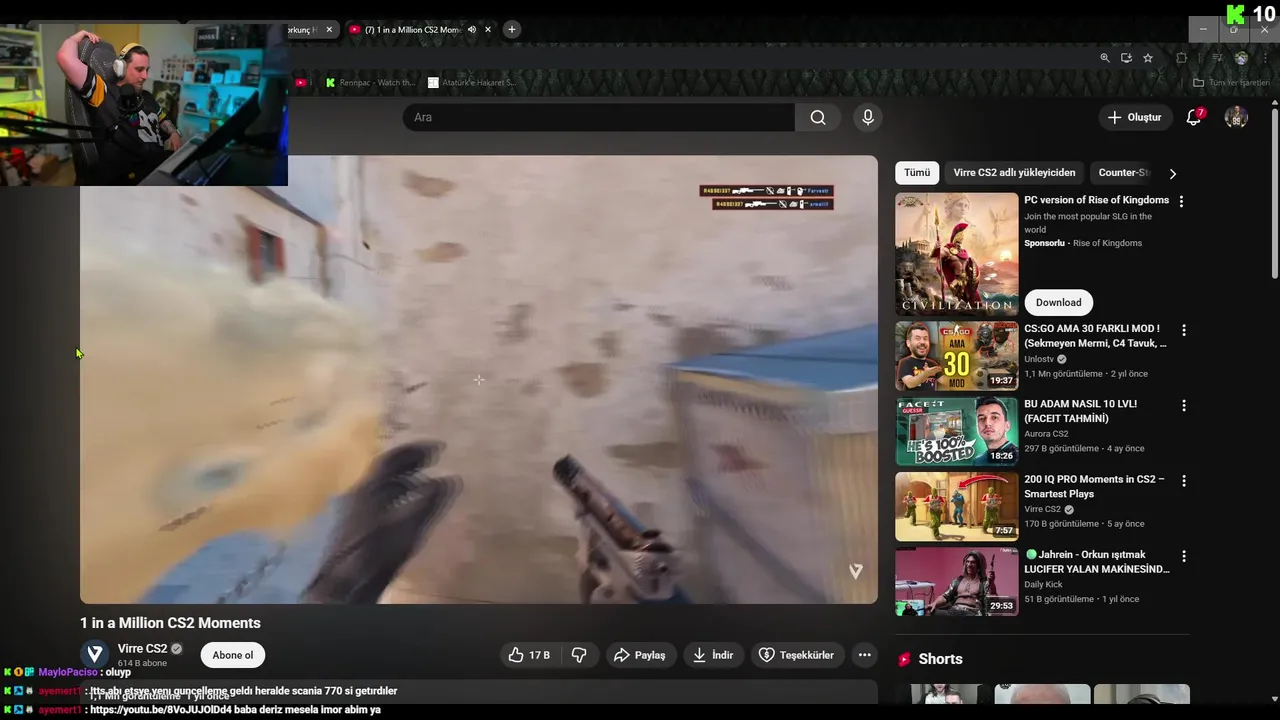This screenshot has width=1280, height=720.
Task: Open Jahrein Orkun ısıtmak video thumbnail
Action: point(957,581)
